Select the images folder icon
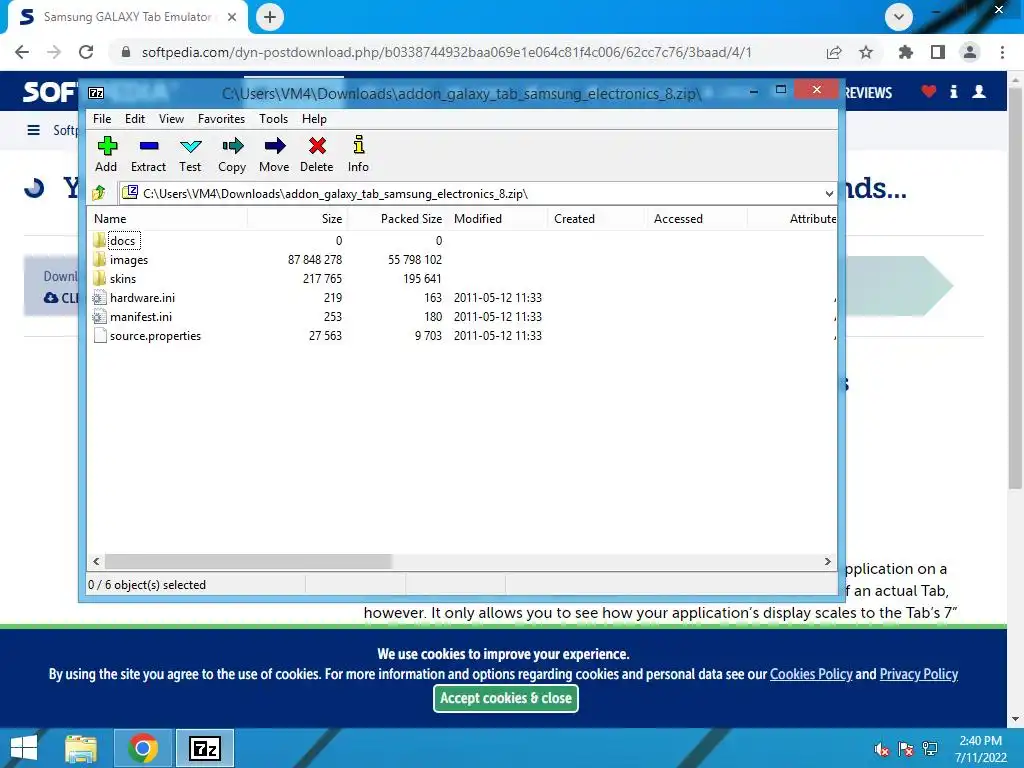This screenshot has width=1024, height=768. (x=99, y=259)
